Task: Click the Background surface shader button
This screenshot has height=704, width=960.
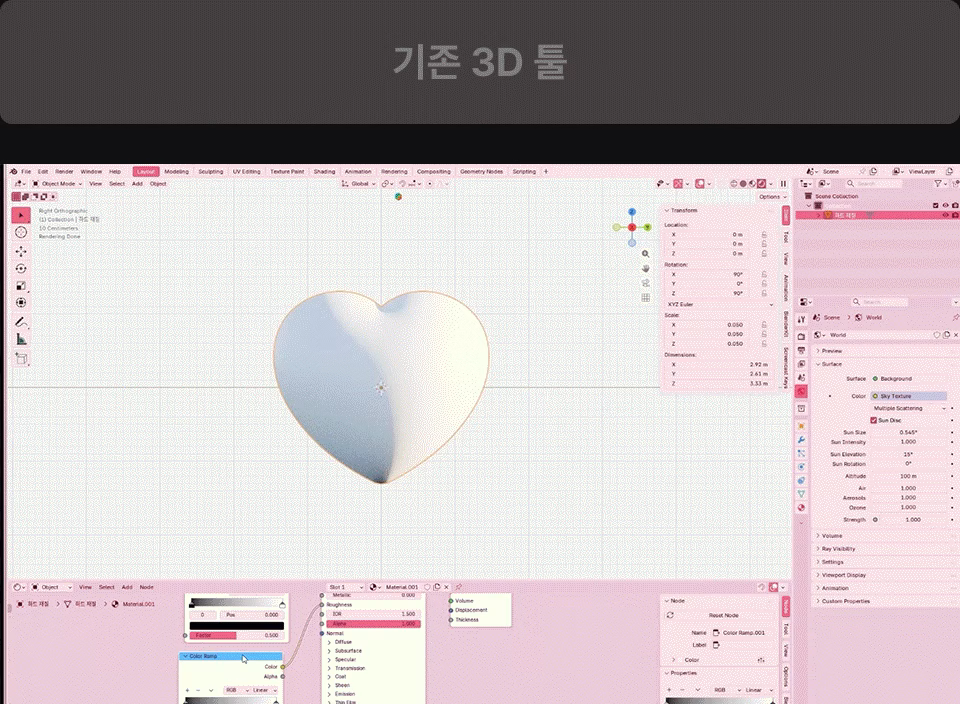Action: [909, 379]
